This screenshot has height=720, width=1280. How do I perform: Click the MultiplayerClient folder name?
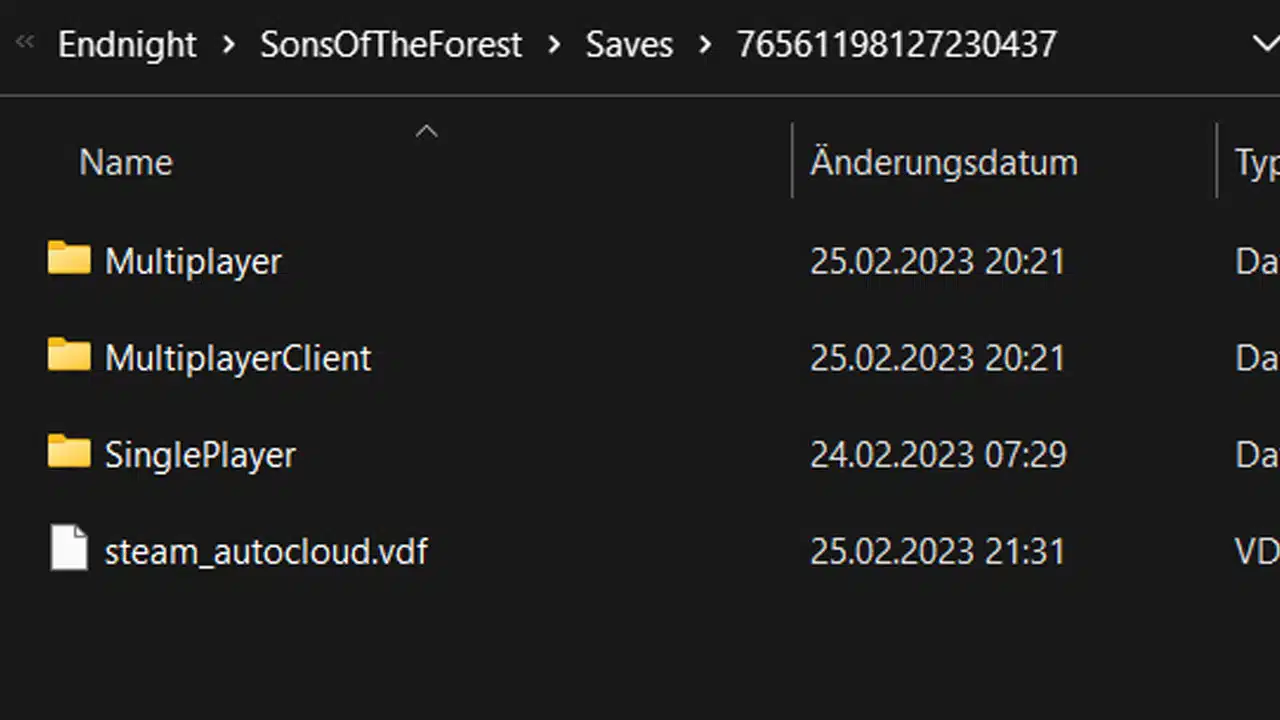pyautogui.click(x=238, y=358)
